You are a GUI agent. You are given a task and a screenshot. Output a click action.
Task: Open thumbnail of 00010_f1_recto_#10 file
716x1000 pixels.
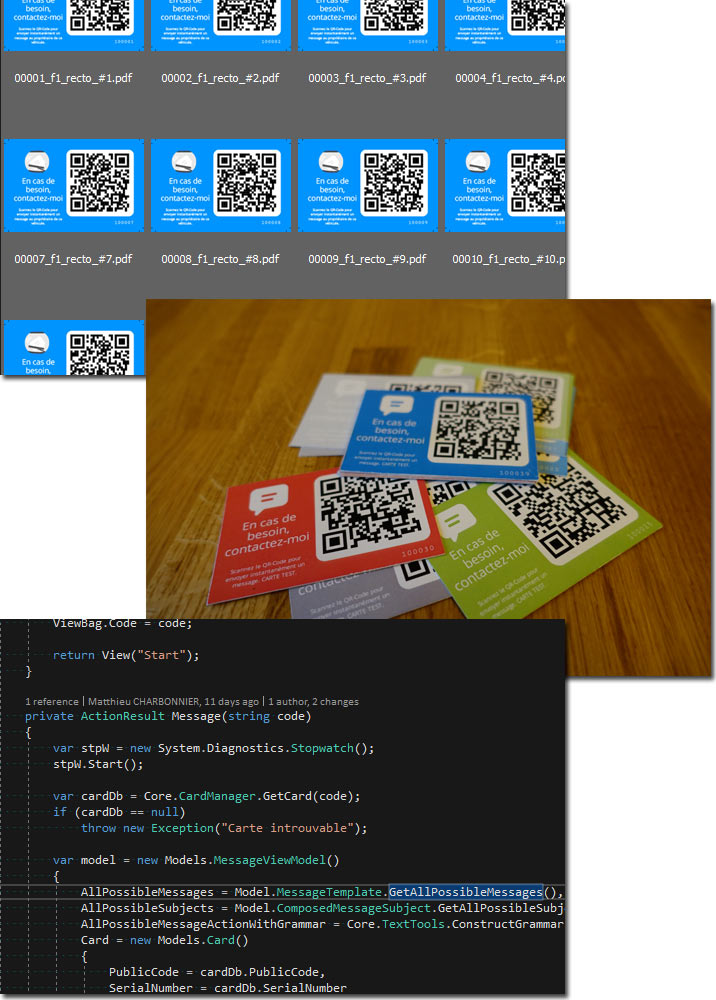point(504,186)
